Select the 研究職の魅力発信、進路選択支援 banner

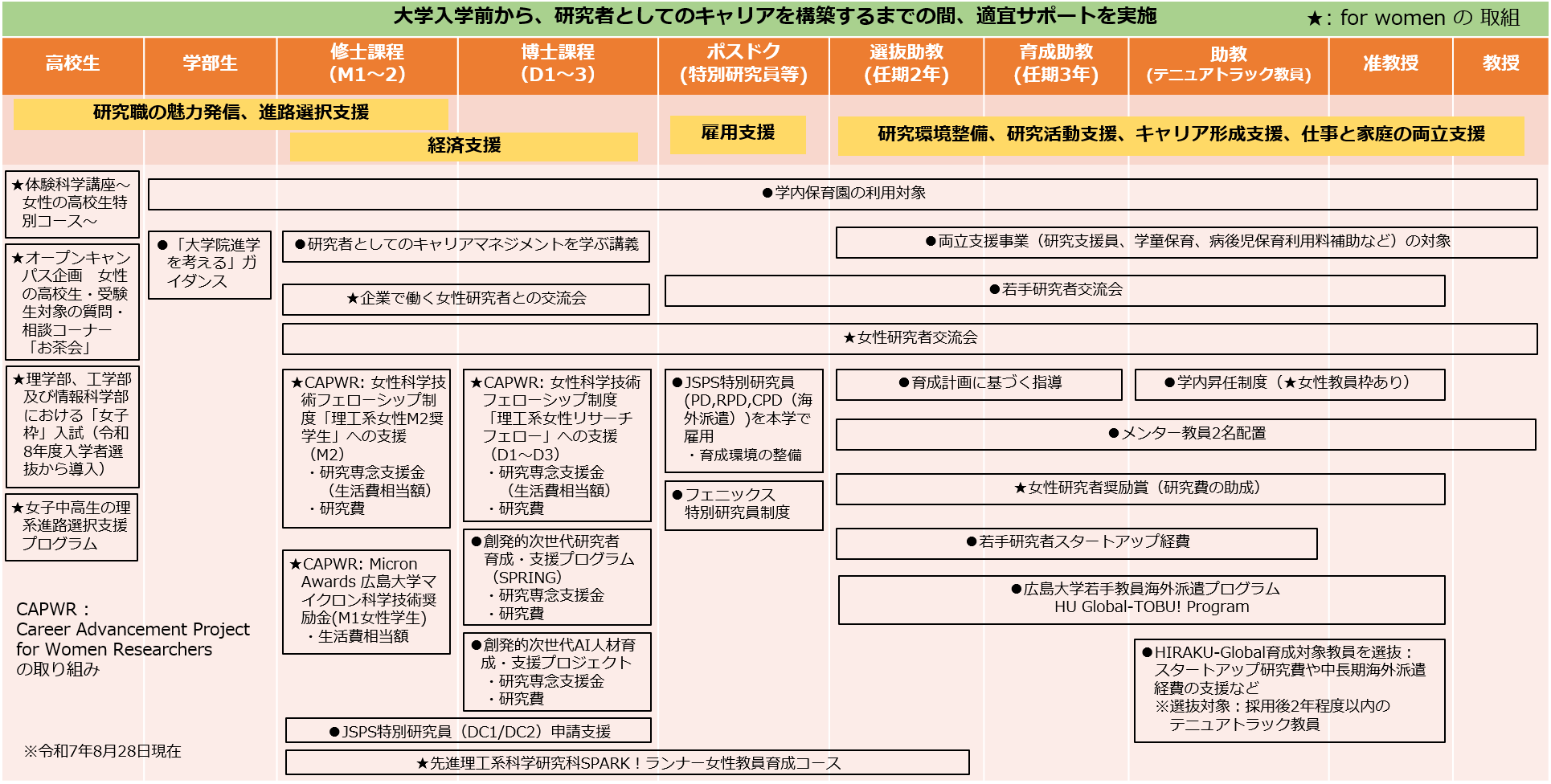pos(231,113)
